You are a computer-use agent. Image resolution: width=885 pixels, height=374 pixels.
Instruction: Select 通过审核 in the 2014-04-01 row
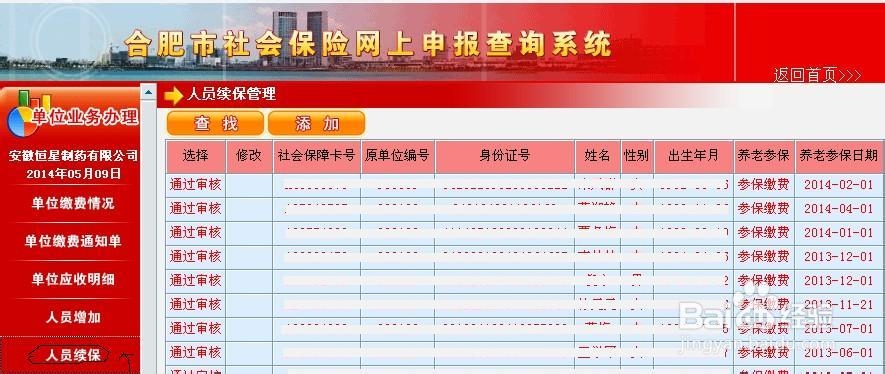[195, 209]
